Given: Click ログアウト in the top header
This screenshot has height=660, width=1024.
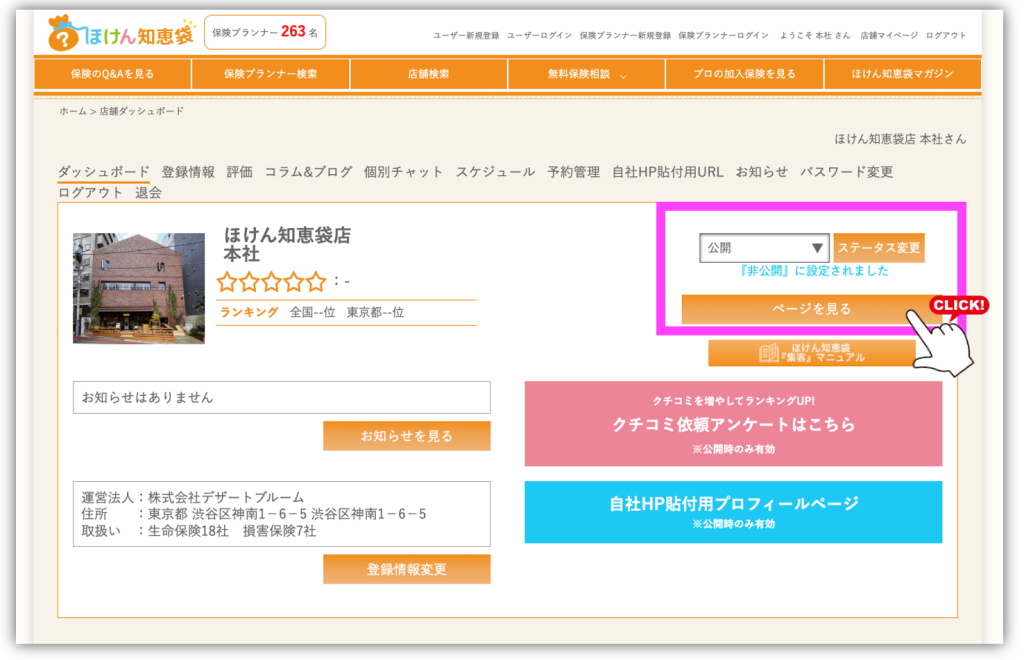Looking at the screenshot, I should tap(946, 35).
